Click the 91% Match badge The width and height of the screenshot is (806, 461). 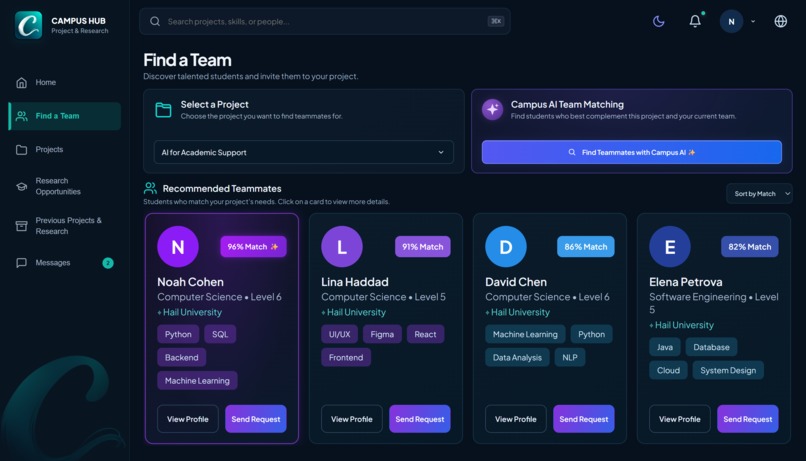423,247
